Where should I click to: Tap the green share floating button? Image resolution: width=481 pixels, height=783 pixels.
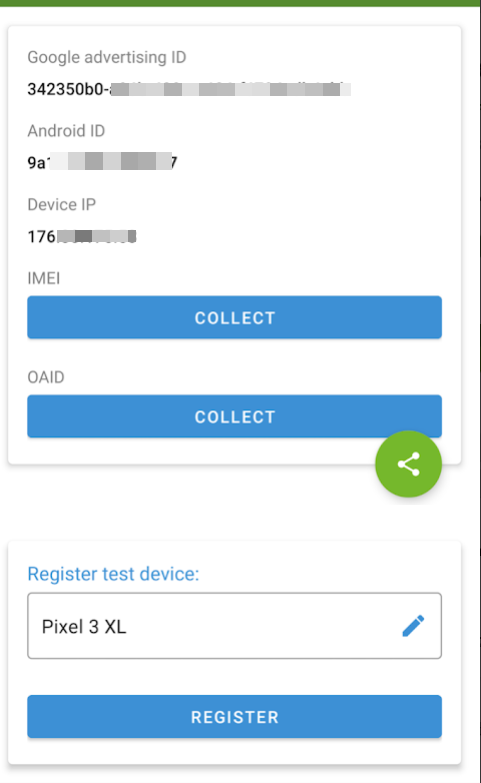tap(409, 464)
